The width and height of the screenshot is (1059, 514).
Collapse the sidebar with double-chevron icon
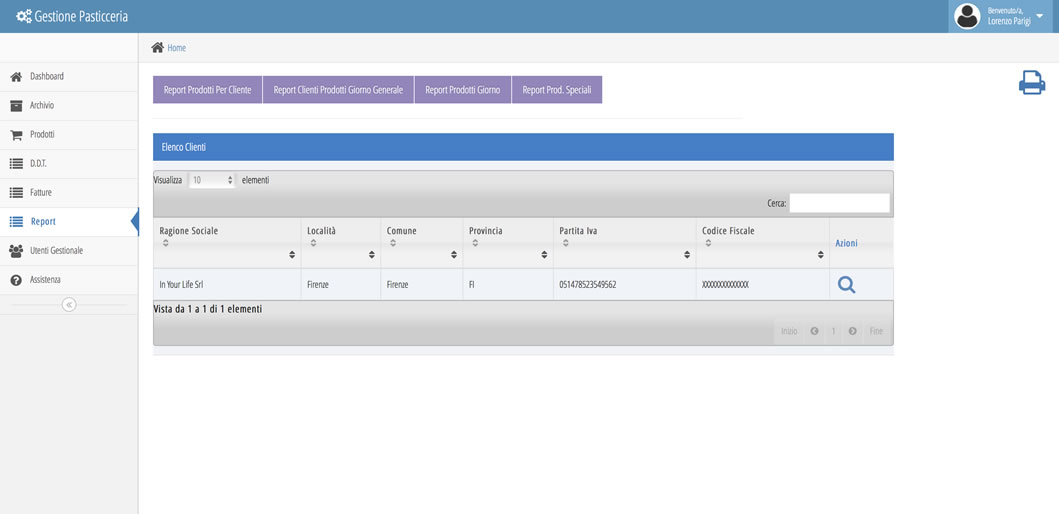69,304
